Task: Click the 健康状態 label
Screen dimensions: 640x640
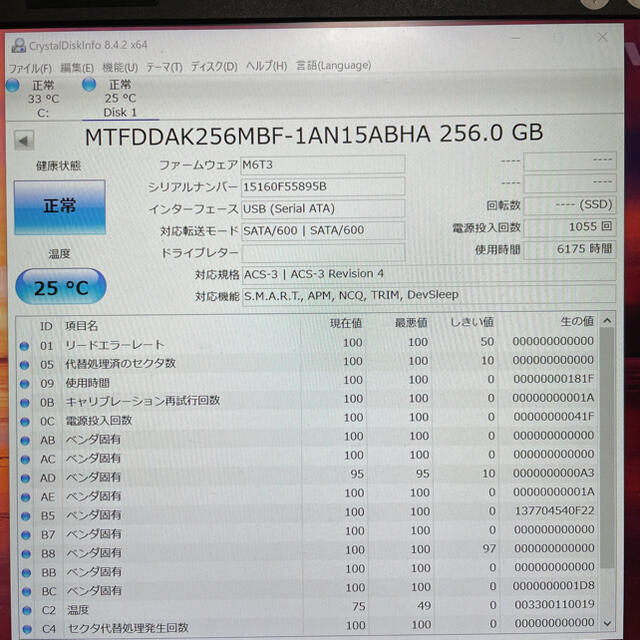Action: (58, 166)
